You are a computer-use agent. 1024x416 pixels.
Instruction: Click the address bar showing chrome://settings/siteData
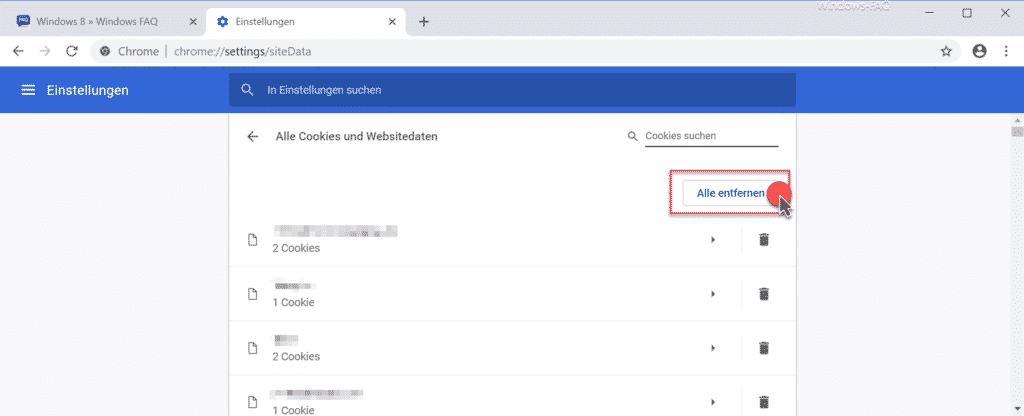click(525, 52)
